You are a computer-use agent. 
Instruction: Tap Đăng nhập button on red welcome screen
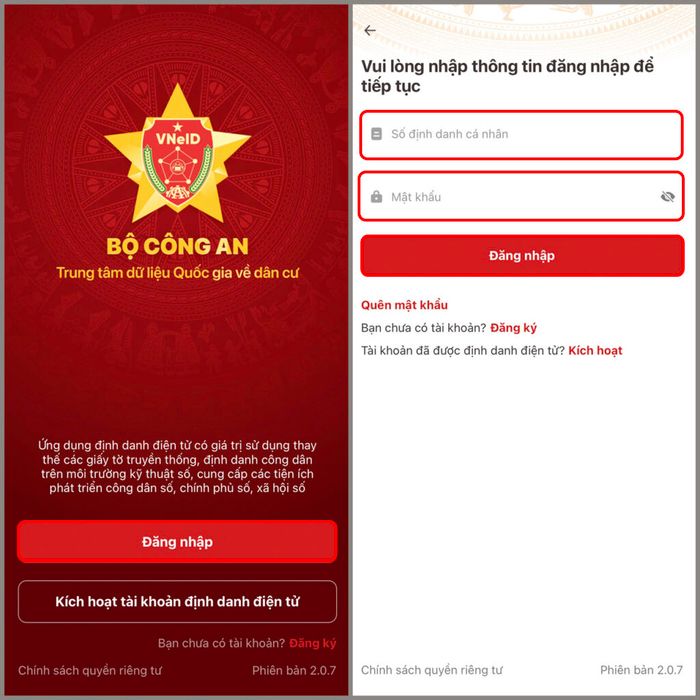tap(177, 542)
